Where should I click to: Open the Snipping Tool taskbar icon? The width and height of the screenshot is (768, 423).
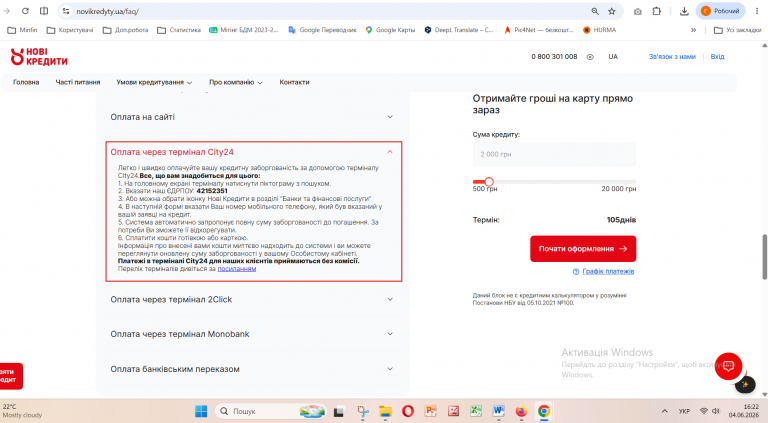pos(363,412)
